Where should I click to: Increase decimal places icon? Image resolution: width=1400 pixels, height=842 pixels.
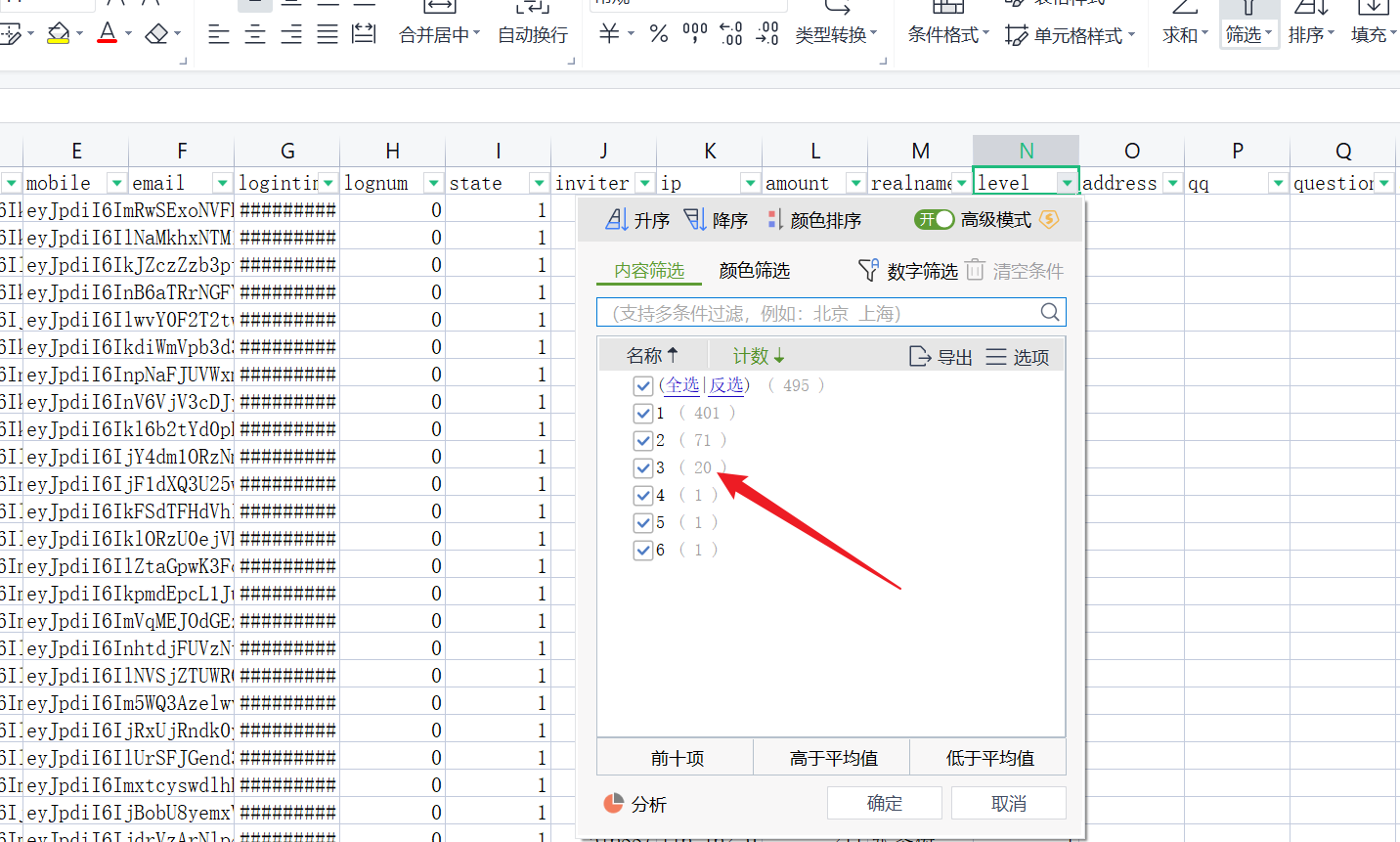click(x=731, y=34)
